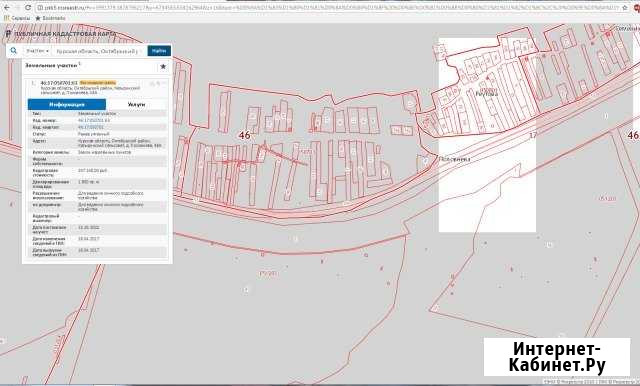Open the Bookmarks folder in bookmarks bar

tap(51, 18)
